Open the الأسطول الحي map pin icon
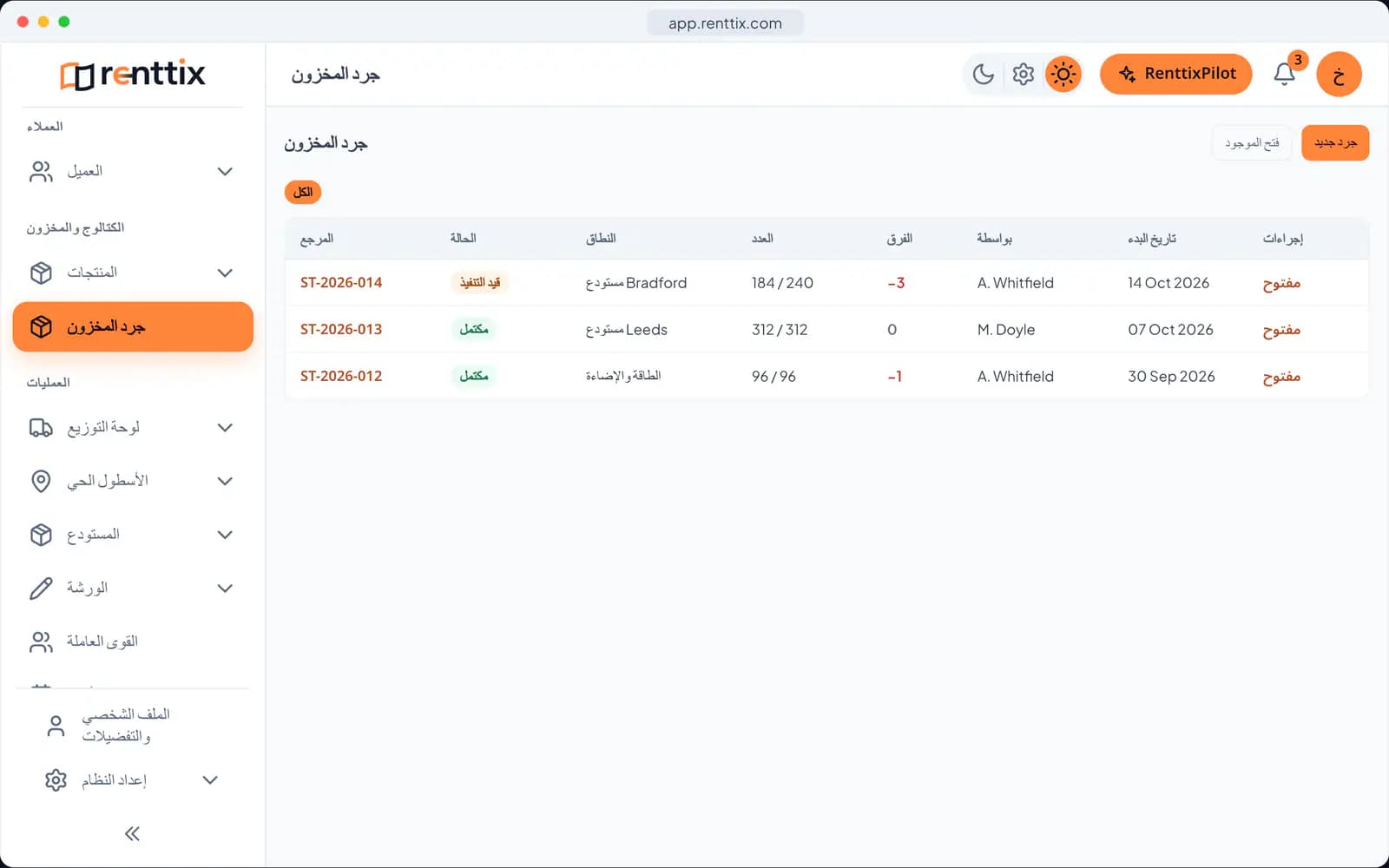This screenshot has height=868, width=1389. [x=41, y=481]
